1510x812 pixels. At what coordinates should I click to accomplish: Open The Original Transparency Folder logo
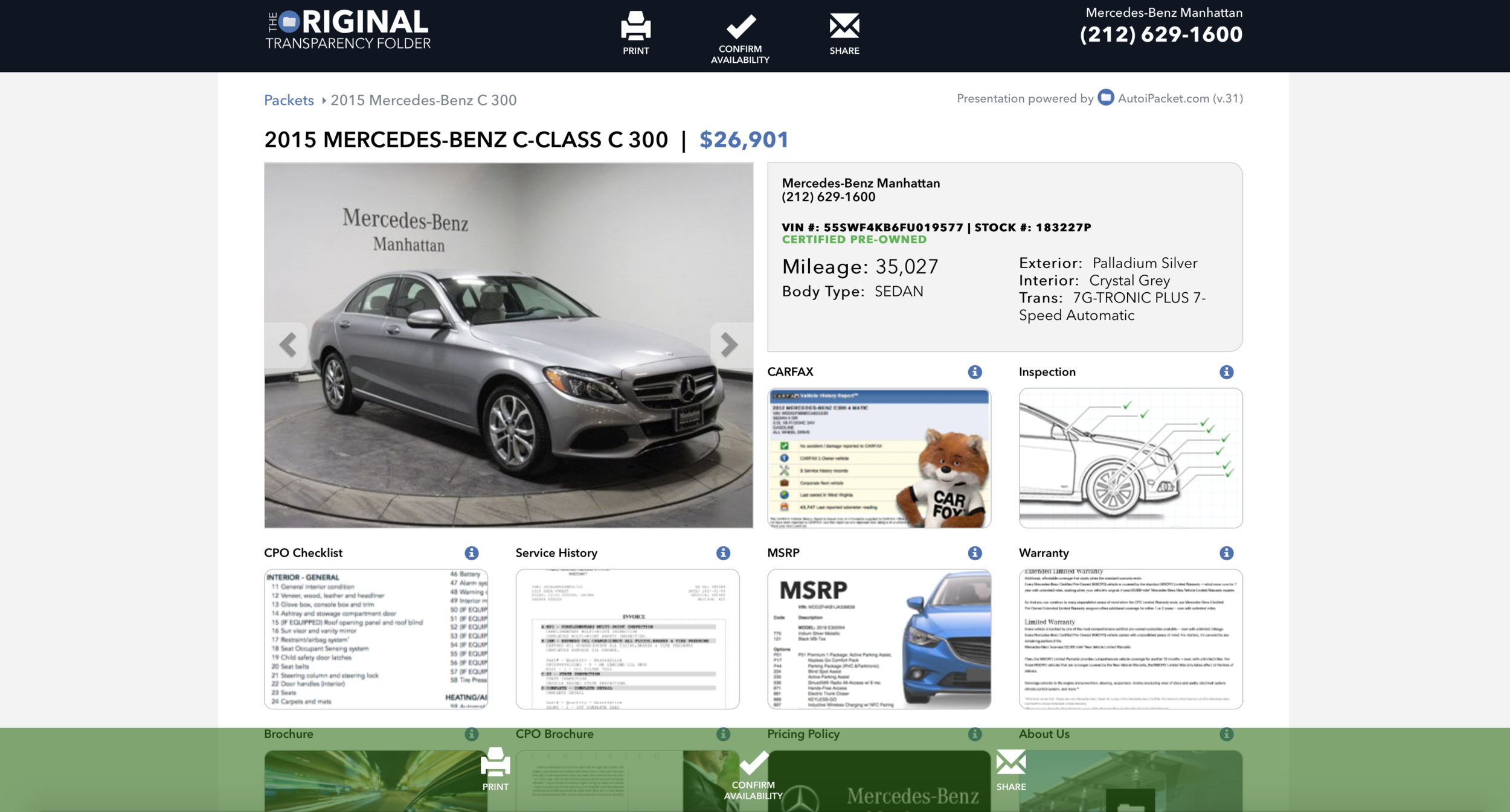tap(348, 30)
